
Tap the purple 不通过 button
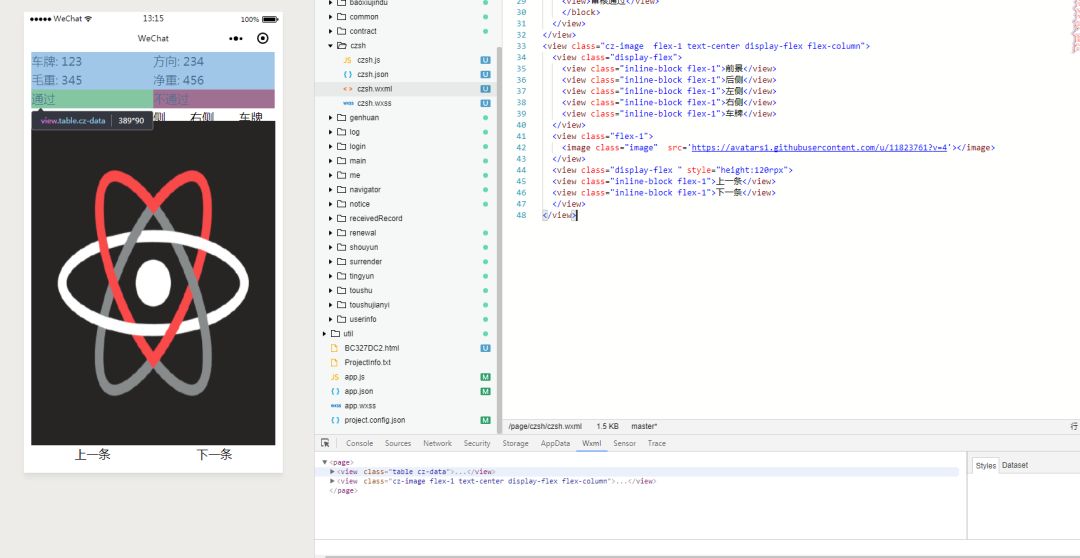(x=214, y=99)
